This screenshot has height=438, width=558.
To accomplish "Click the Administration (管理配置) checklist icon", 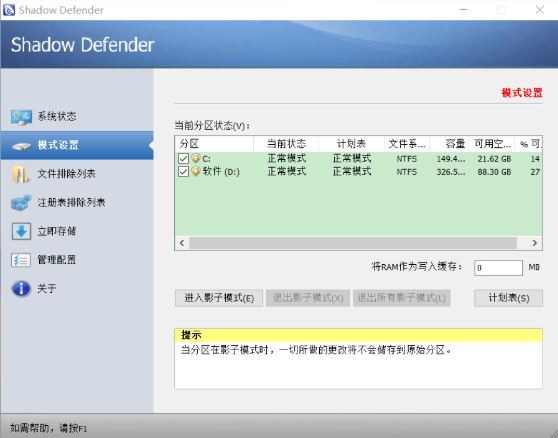I will click(x=21, y=260).
